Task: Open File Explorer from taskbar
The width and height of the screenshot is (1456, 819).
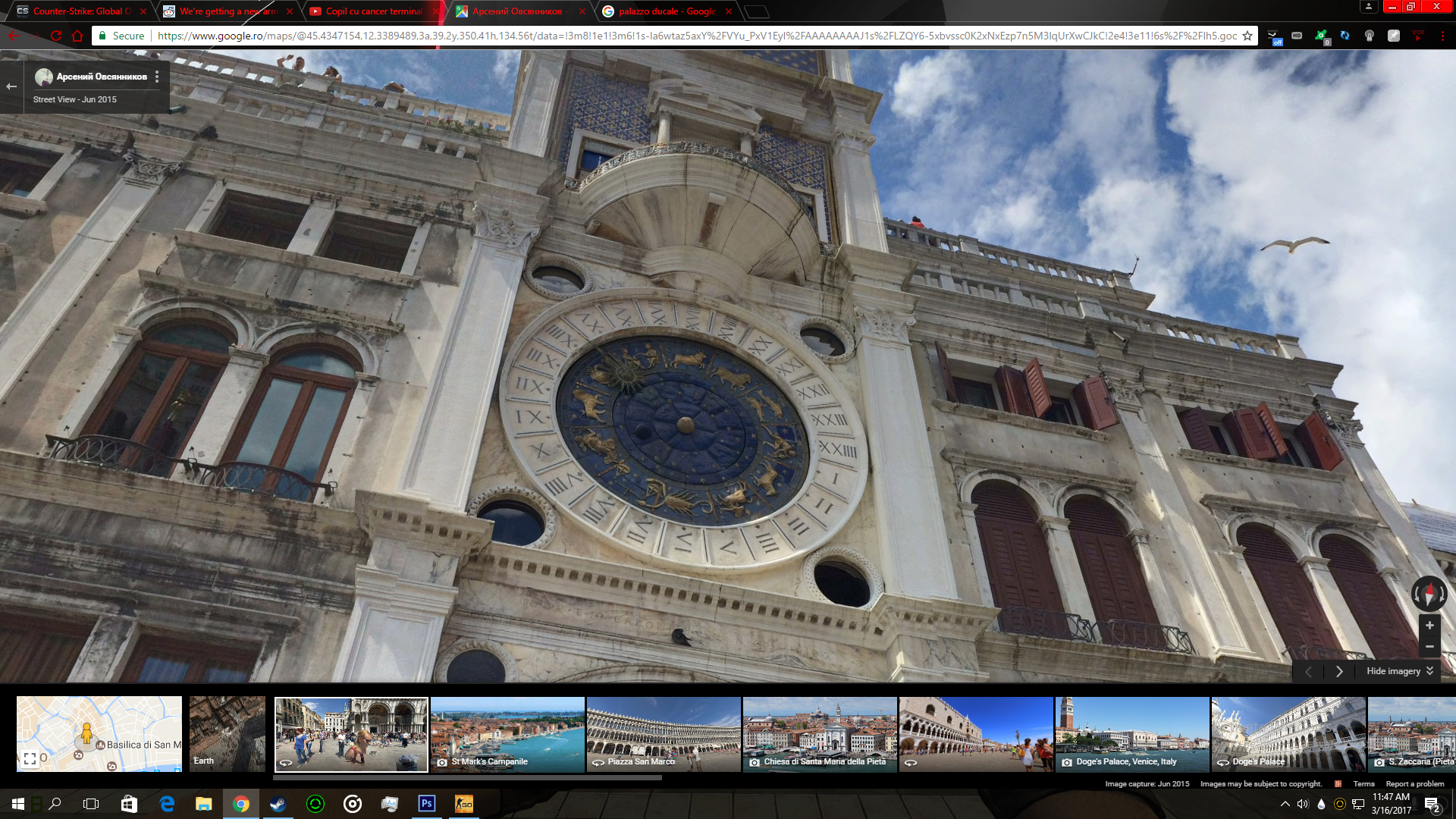Action: (x=203, y=804)
